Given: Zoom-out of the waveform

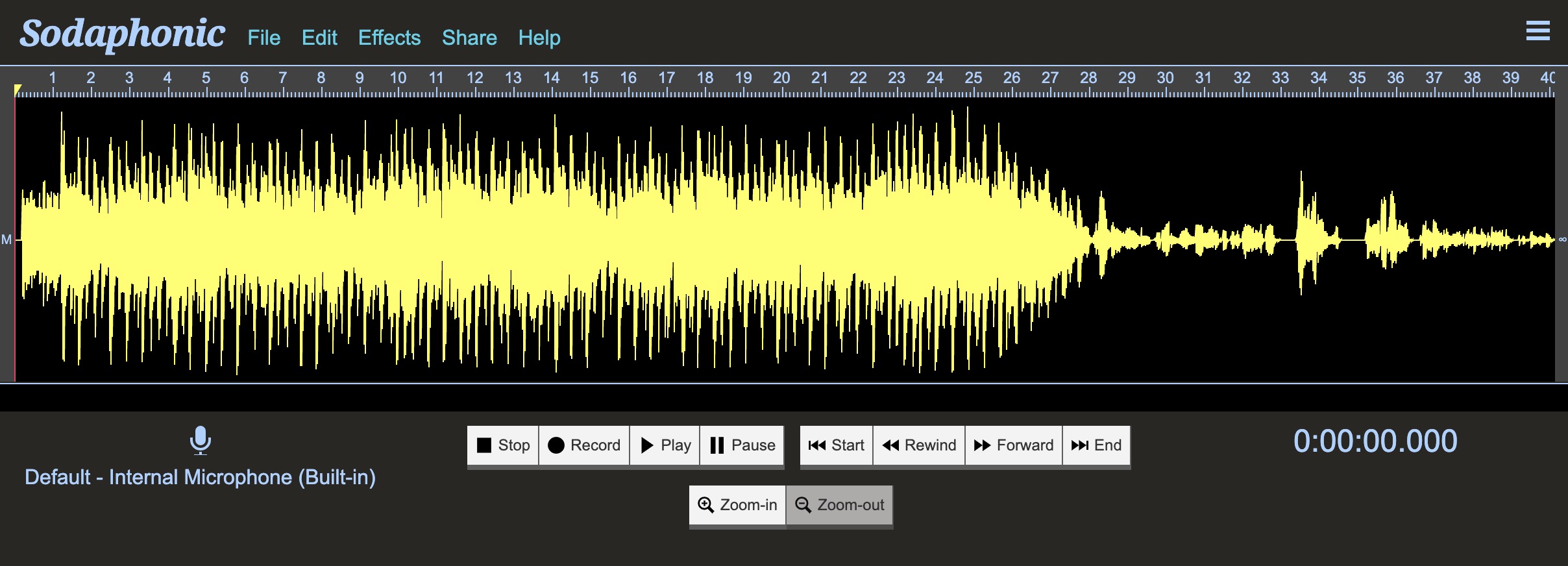Looking at the screenshot, I should point(840,505).
